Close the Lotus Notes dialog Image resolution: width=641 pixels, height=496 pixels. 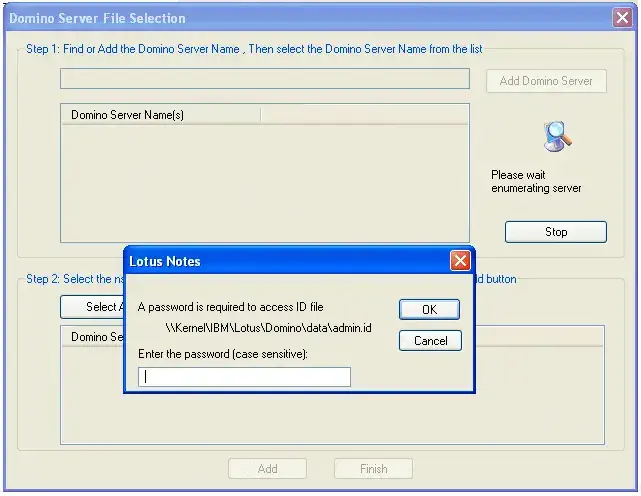click(460, 260)
